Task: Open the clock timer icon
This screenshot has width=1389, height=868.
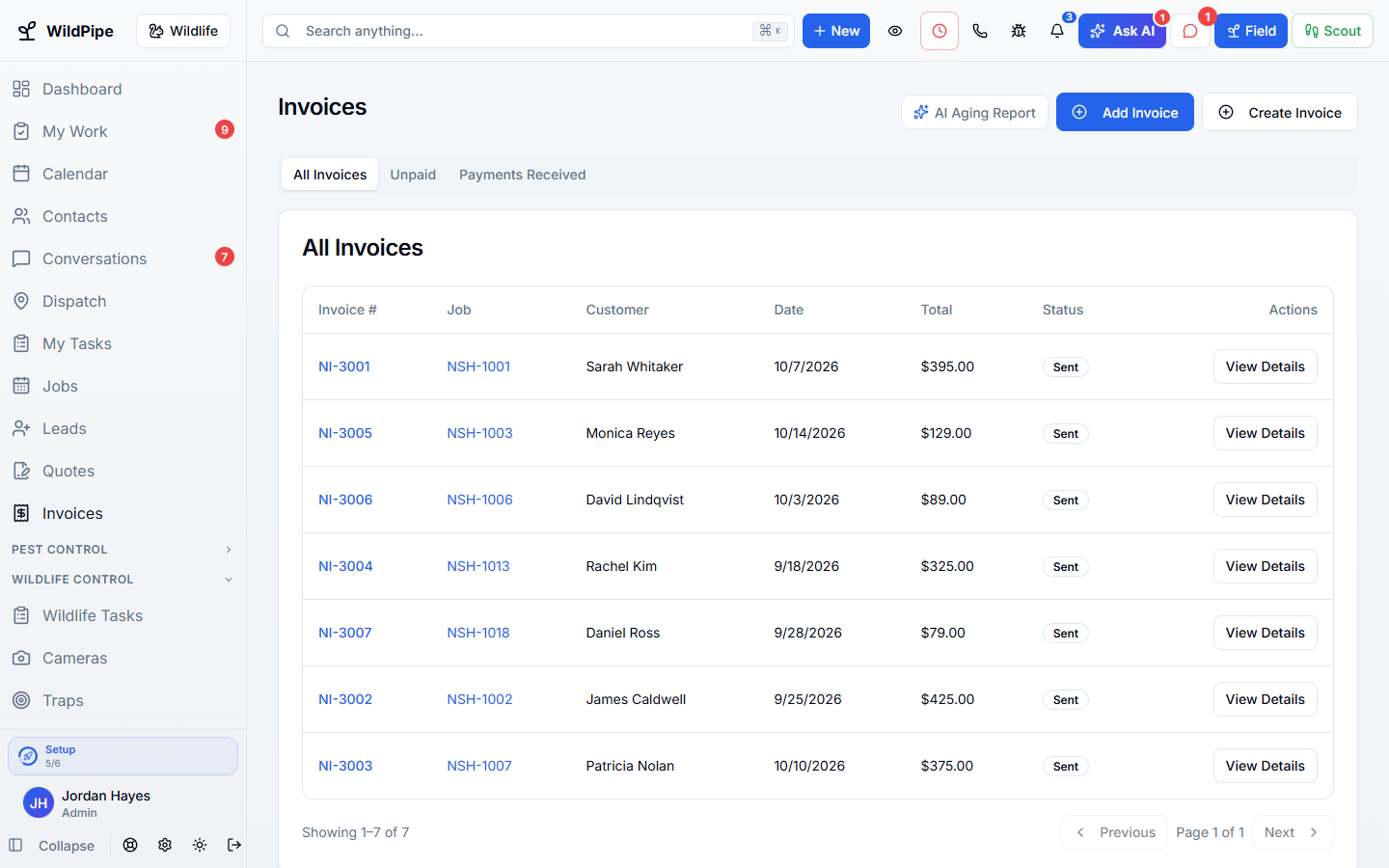Action: [940, 31]
